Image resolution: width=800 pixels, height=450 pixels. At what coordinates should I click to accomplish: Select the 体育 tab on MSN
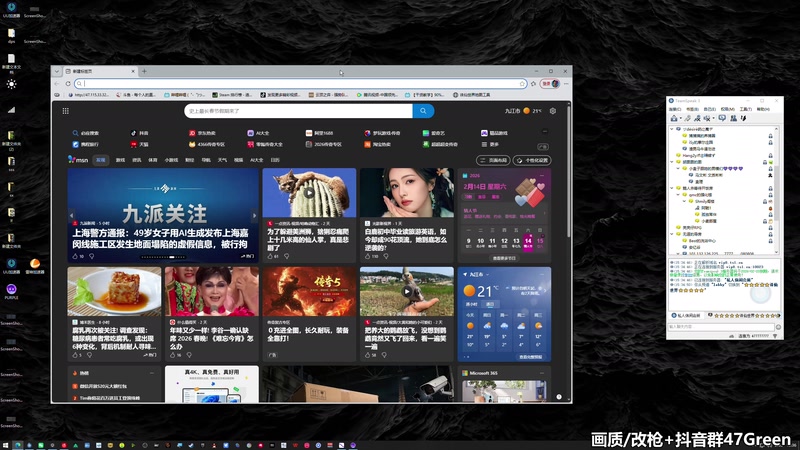tap(153, 160)
